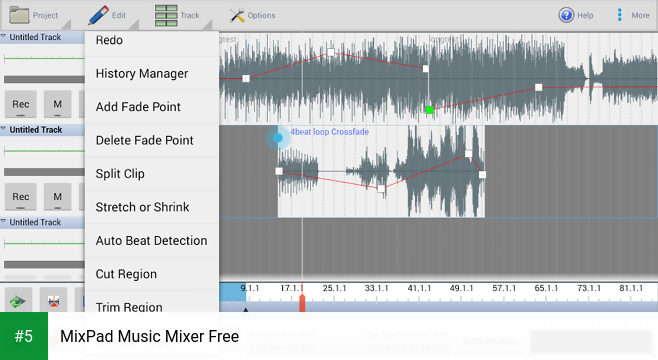Screen dimensions: 658x360
Task: Adjust second track's green volume slider
Action: [44, 151]
